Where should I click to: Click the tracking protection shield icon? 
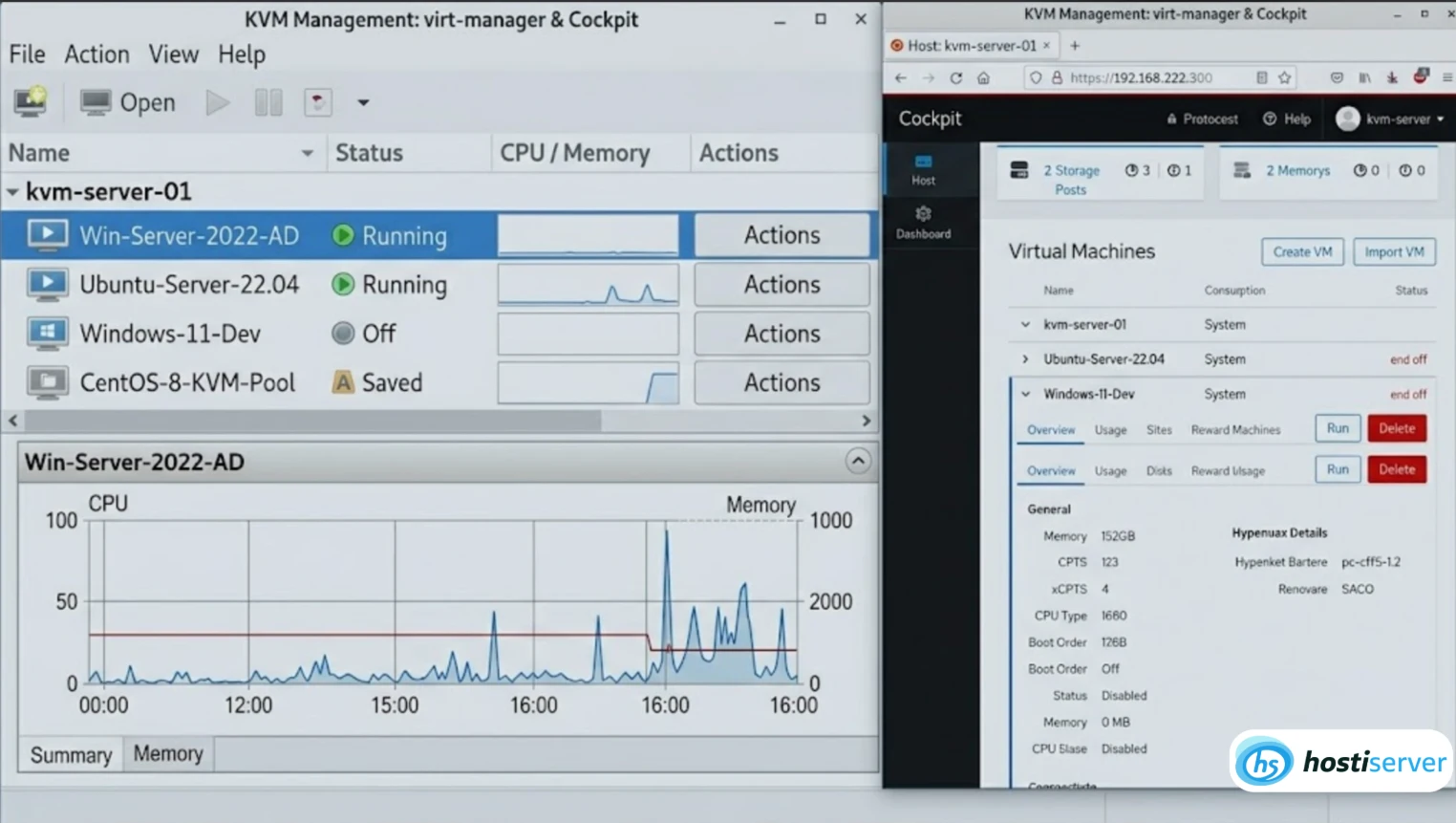point(1036,77)
